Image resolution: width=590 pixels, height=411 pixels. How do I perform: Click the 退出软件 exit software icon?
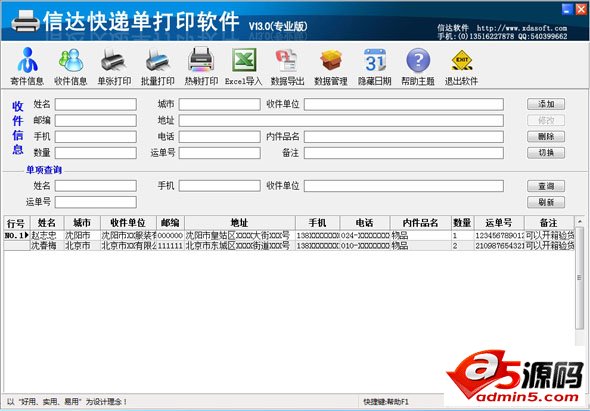pyautogui.click(x=461, y=67)
